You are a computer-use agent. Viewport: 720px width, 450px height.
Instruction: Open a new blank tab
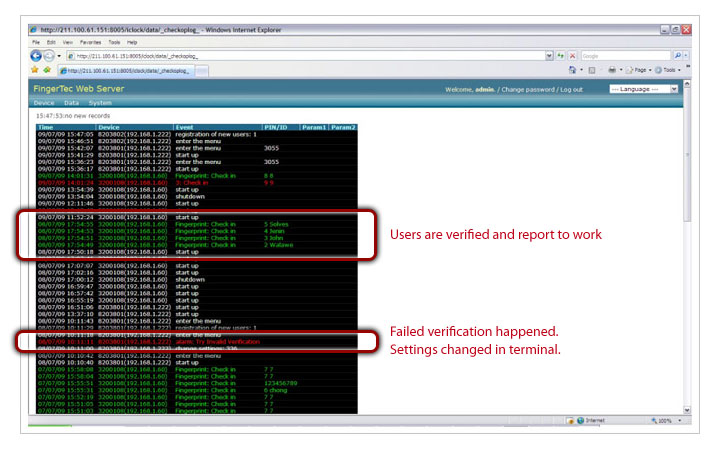click(x=202, y=71)
